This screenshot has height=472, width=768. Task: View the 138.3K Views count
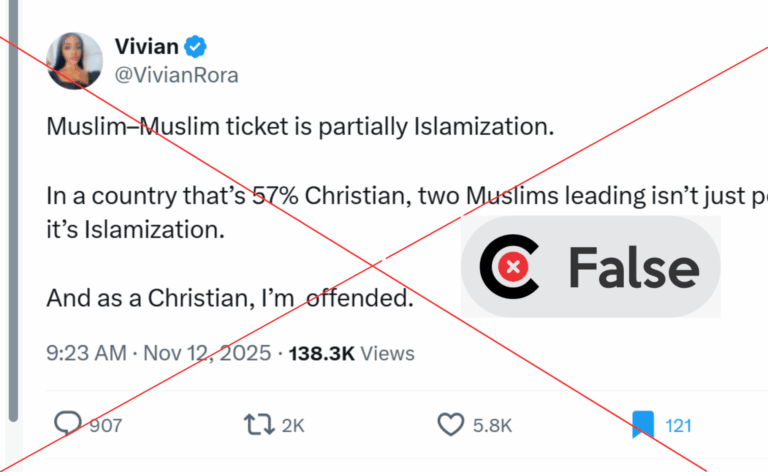click(x=351, y=354)
